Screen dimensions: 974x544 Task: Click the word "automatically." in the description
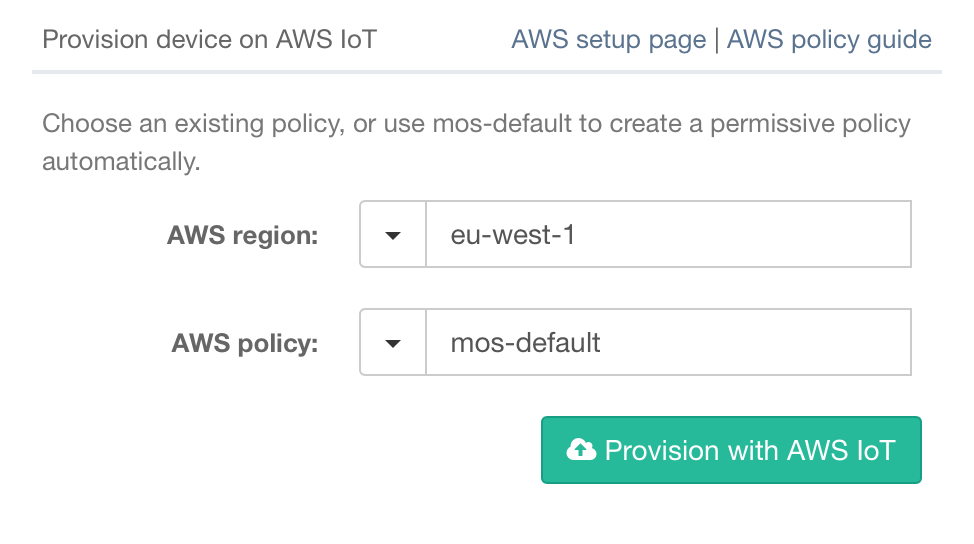(x=121, y=161)
